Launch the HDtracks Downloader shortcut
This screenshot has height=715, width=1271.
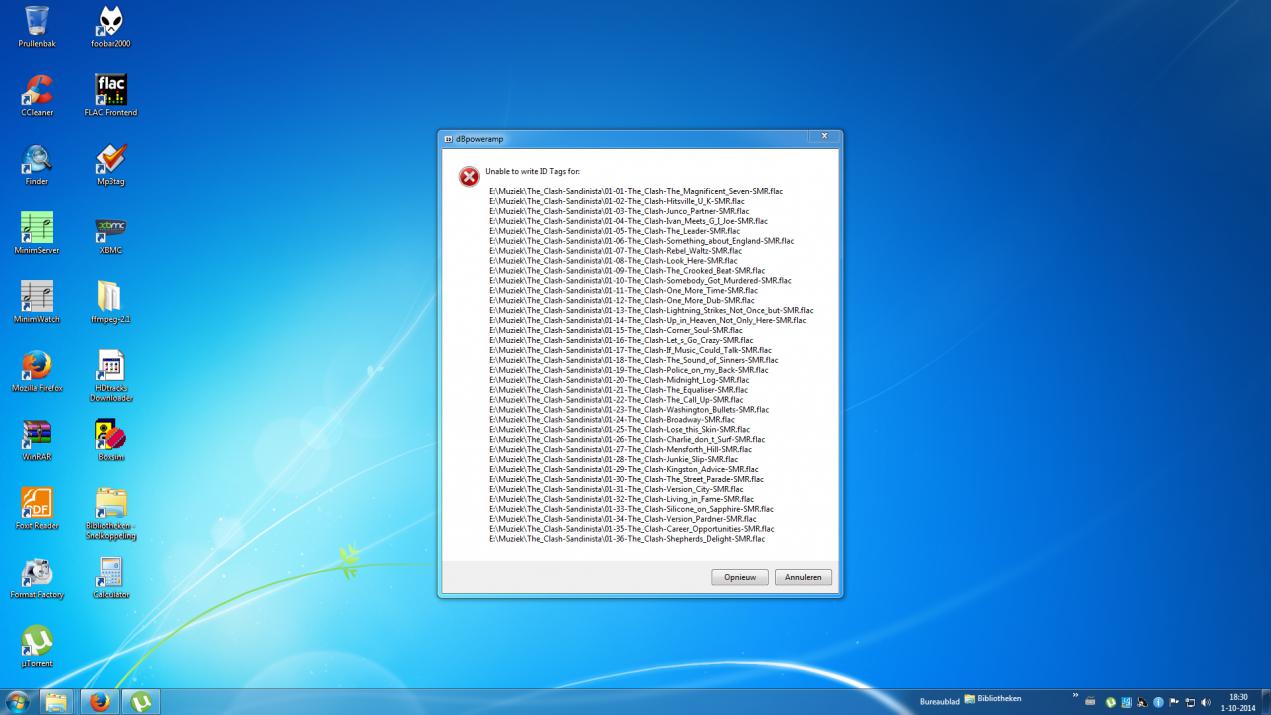110,366
